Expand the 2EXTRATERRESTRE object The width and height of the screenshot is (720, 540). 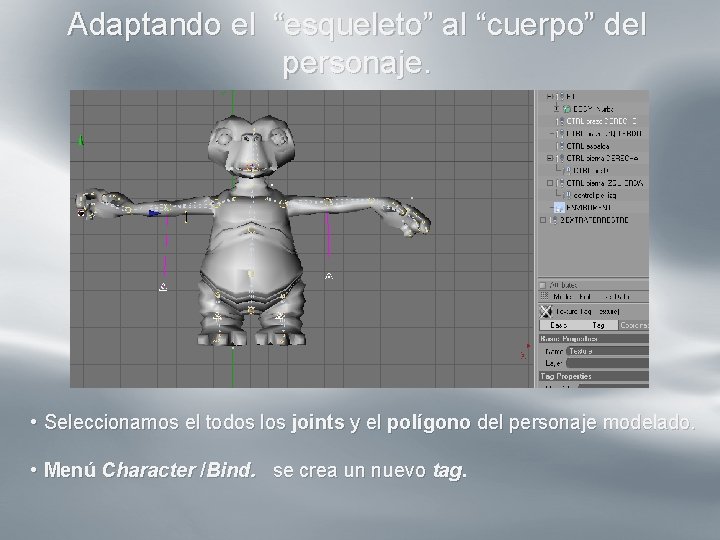coord(543,220)
